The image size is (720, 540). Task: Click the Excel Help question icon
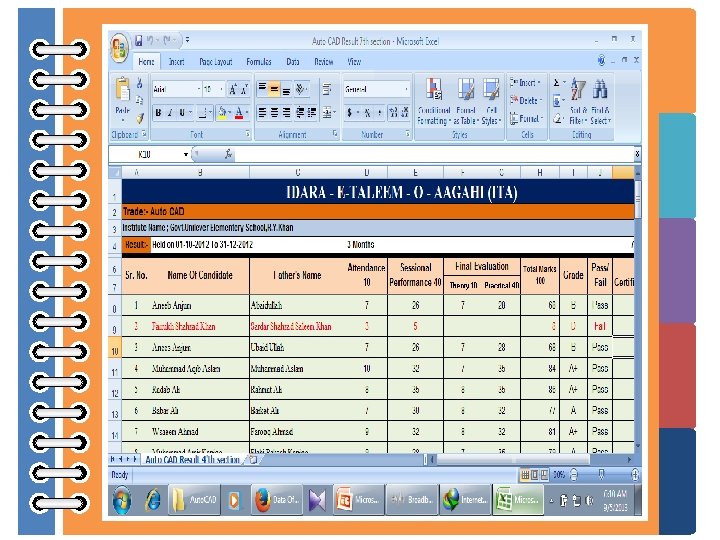601,60
